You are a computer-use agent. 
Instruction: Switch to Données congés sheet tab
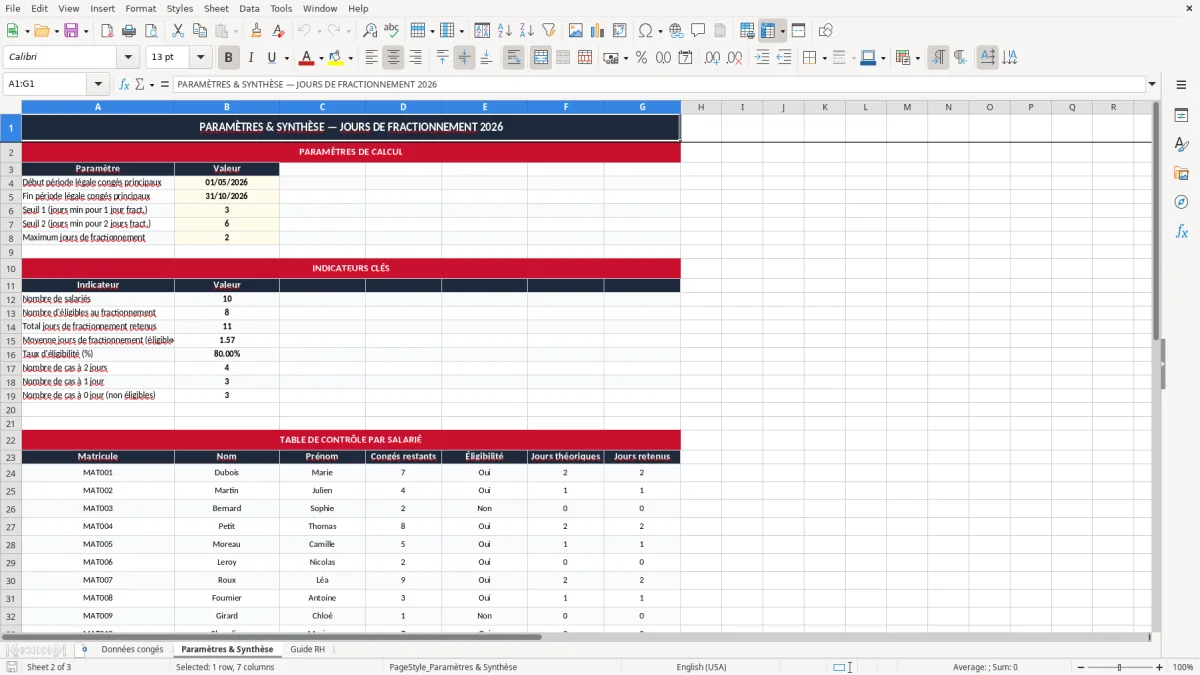pos(132,649)
